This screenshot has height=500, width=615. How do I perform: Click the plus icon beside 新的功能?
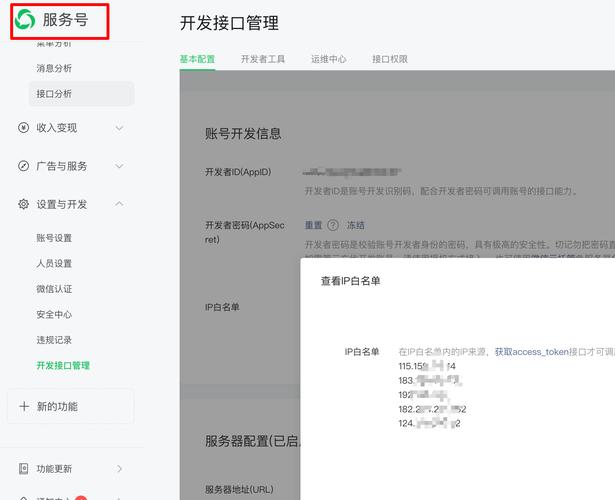24,407
